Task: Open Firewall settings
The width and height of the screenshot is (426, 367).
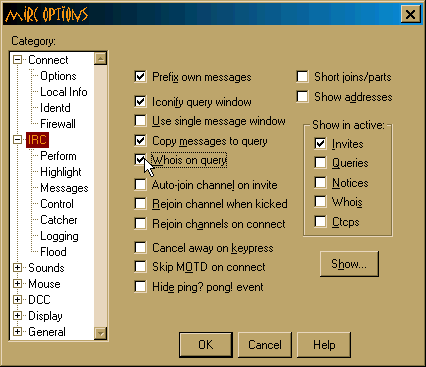Action: [x=58, y=124]
